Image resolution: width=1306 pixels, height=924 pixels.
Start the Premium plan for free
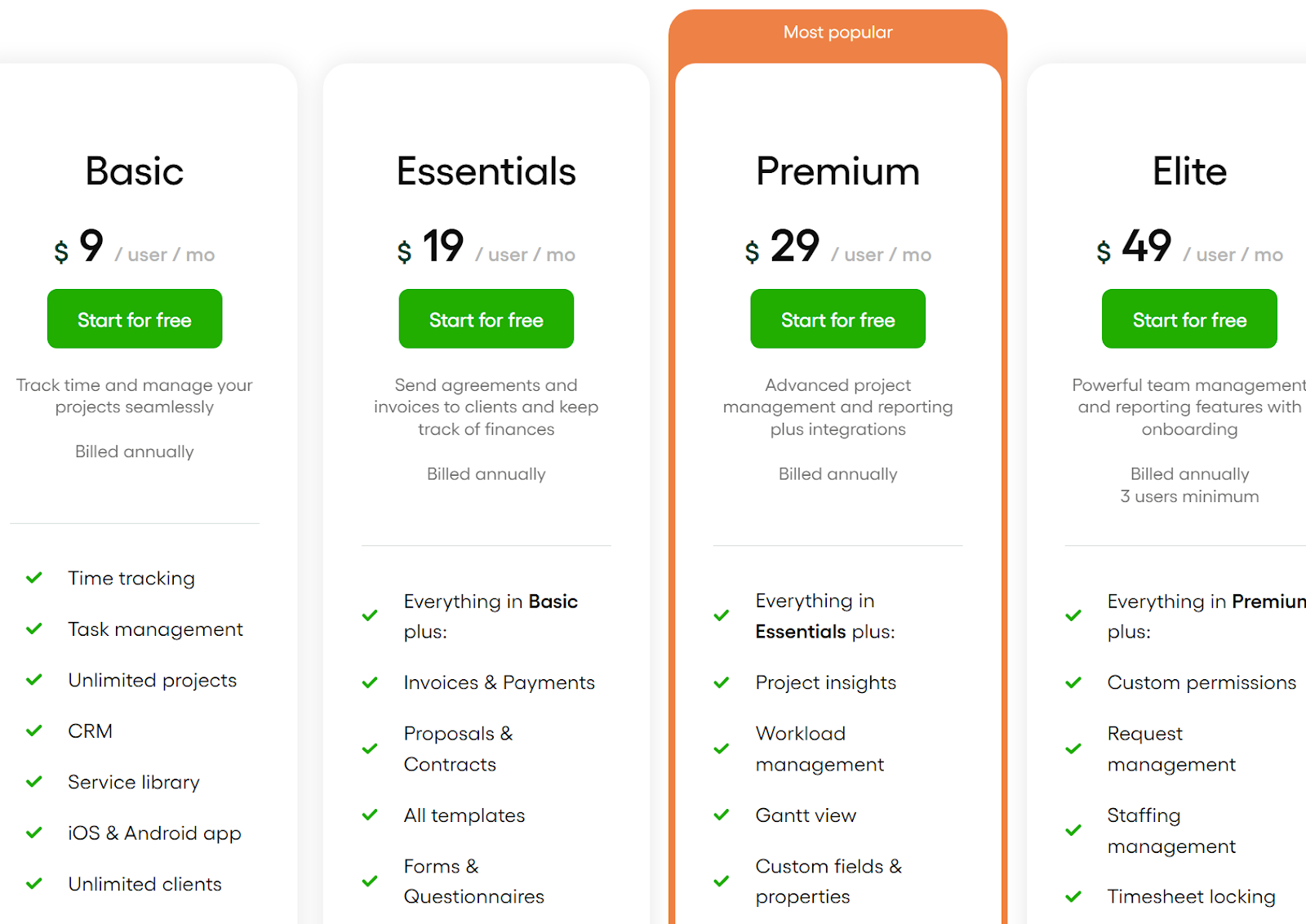click(x=837, y=319)
